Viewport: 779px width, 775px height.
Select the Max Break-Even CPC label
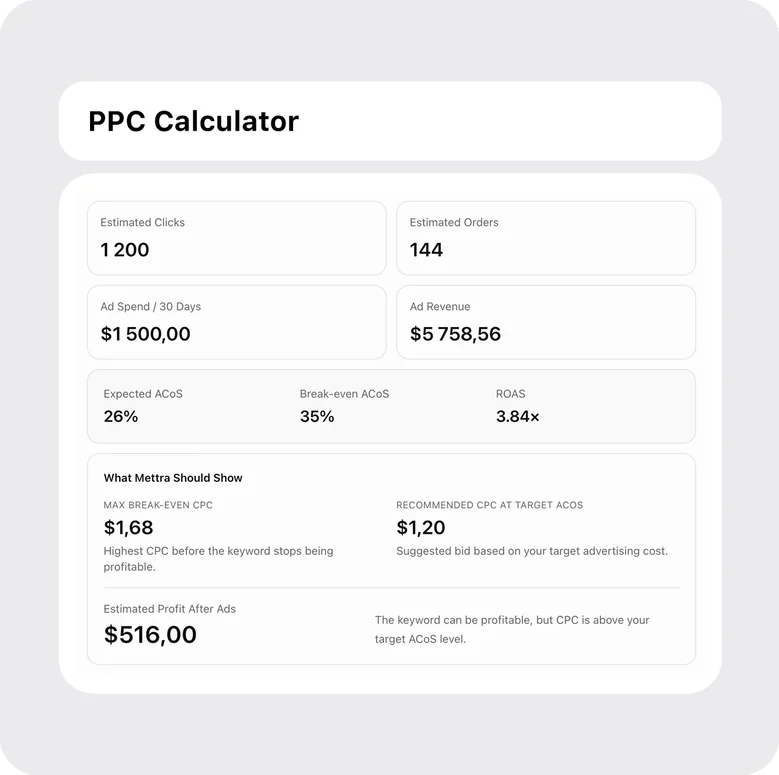tap(158, 505)
